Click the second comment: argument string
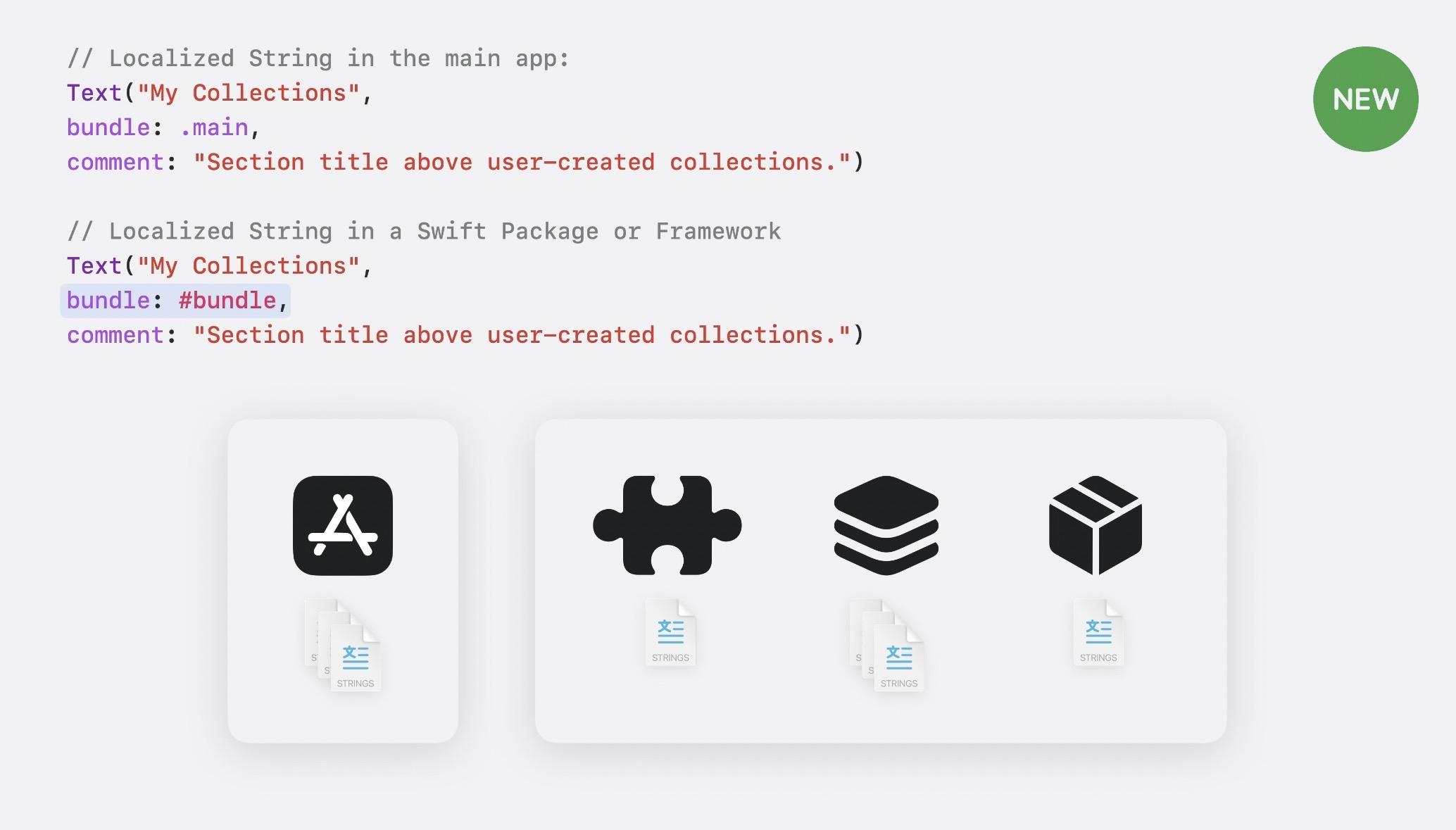 pyautogui.click(x=522, y=335)
